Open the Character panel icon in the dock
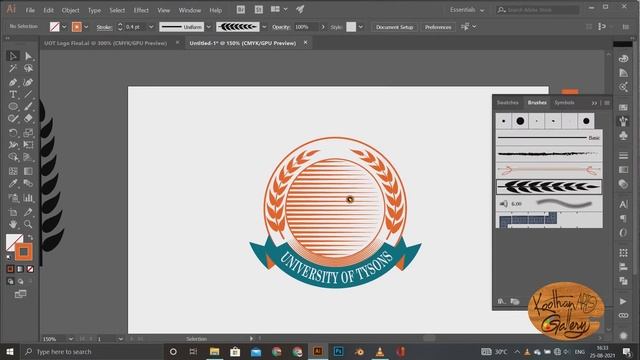Viewport: 640px width, 360px height. (x=623, y=204)
